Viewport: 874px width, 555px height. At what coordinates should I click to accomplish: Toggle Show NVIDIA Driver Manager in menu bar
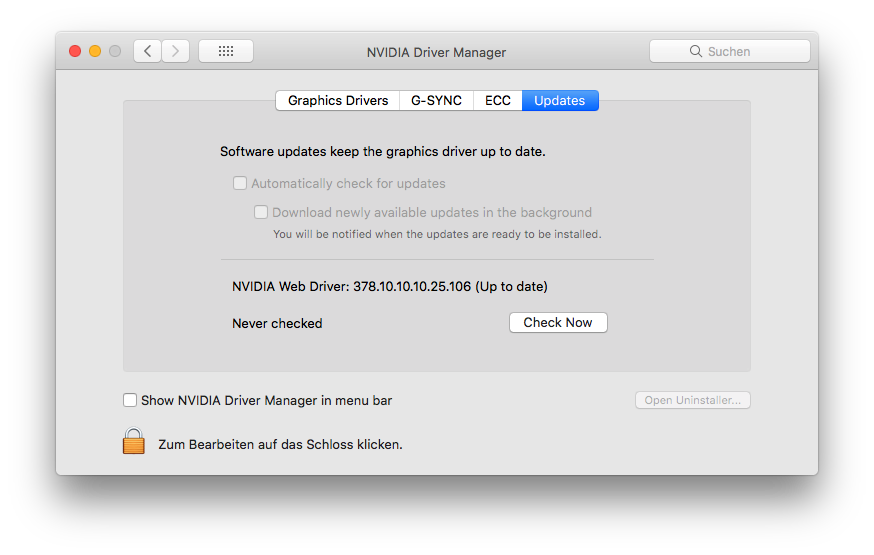pos(130,400)
